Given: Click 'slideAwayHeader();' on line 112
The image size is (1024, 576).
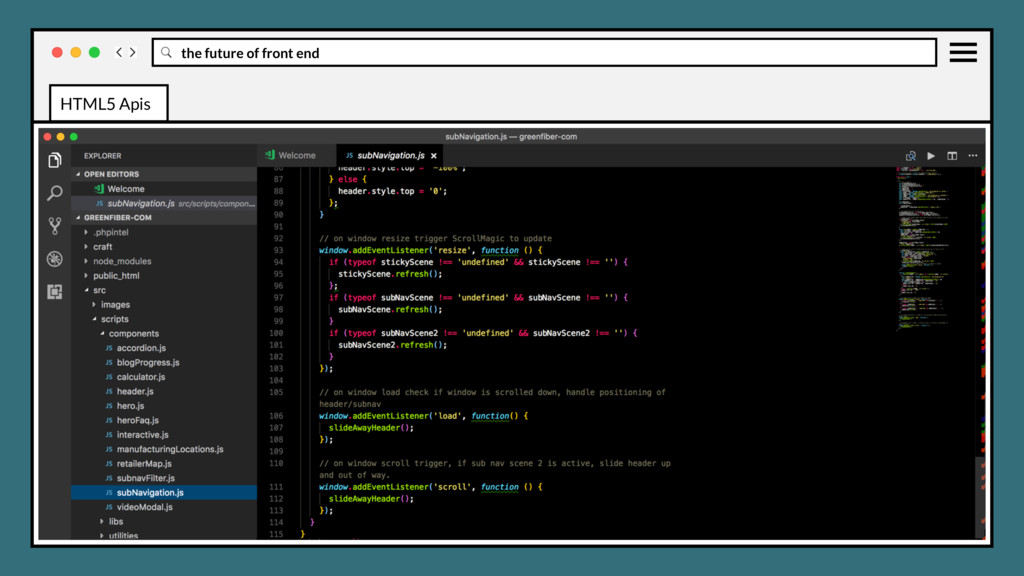Looking at the screenshot, I should coord(371,499).
